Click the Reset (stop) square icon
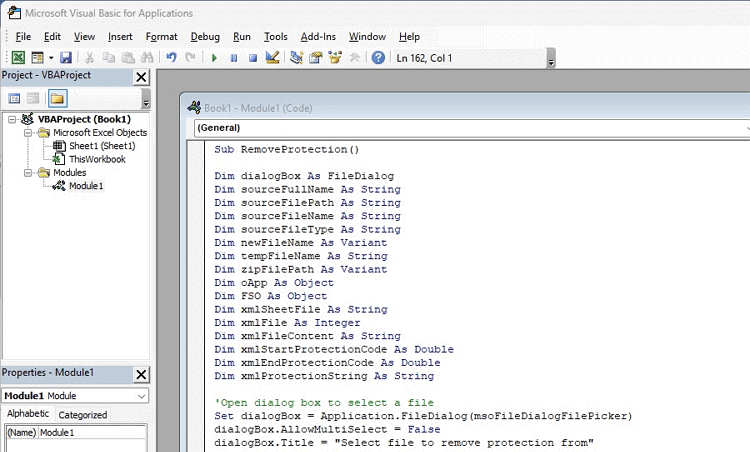 [x=253, y=58]
